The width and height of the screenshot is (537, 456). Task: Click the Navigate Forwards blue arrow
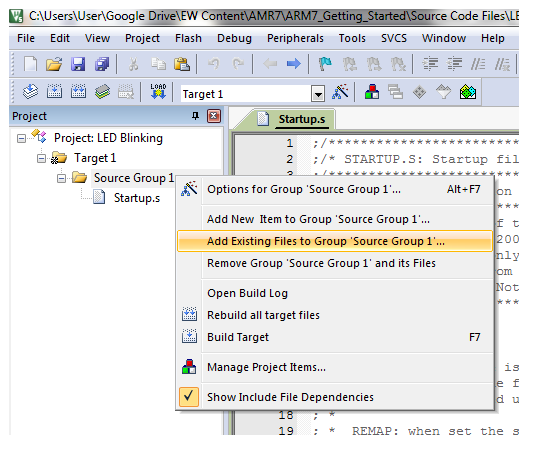point(294,64)
